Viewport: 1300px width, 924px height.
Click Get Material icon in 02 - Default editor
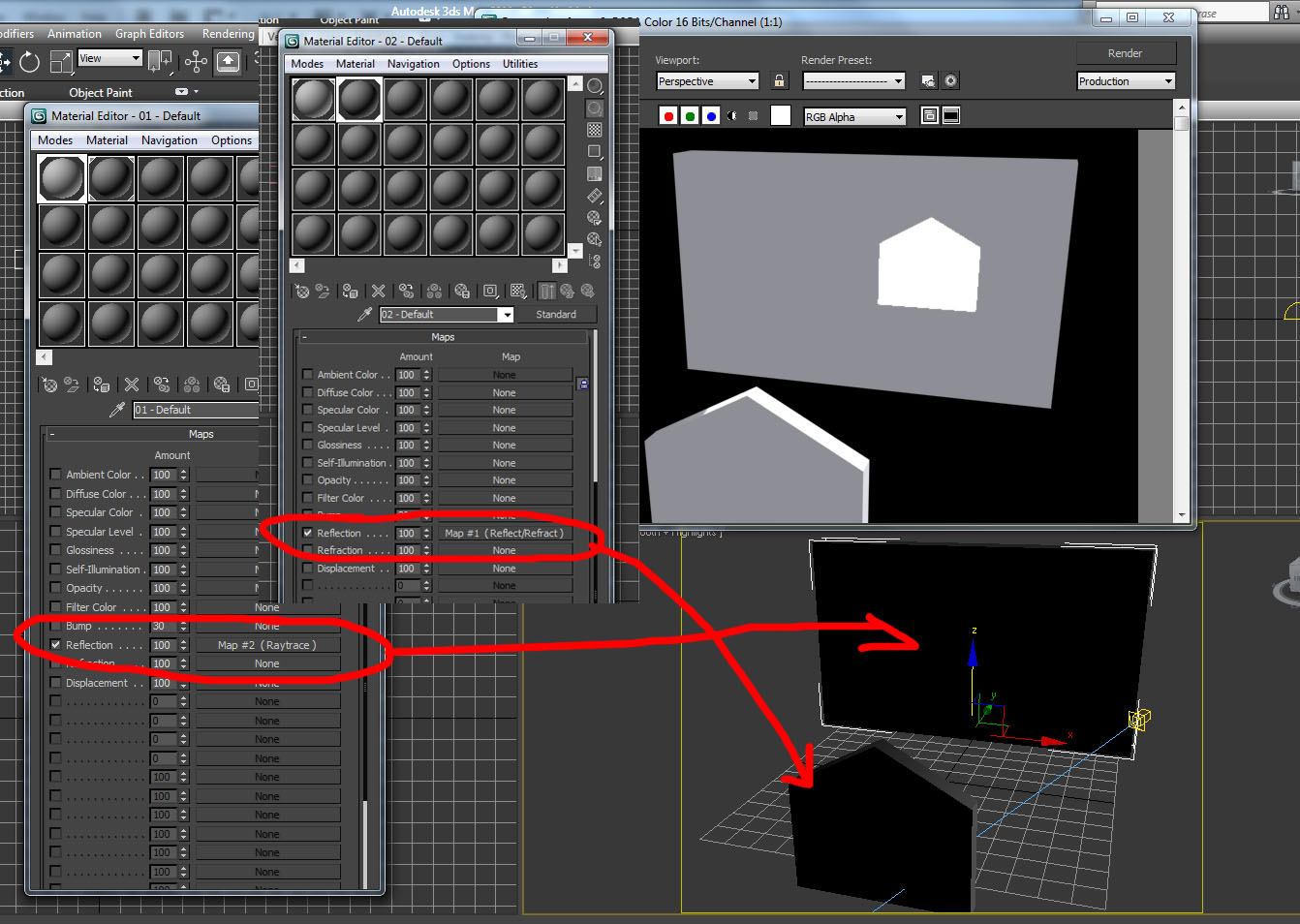tap(302, 291)
